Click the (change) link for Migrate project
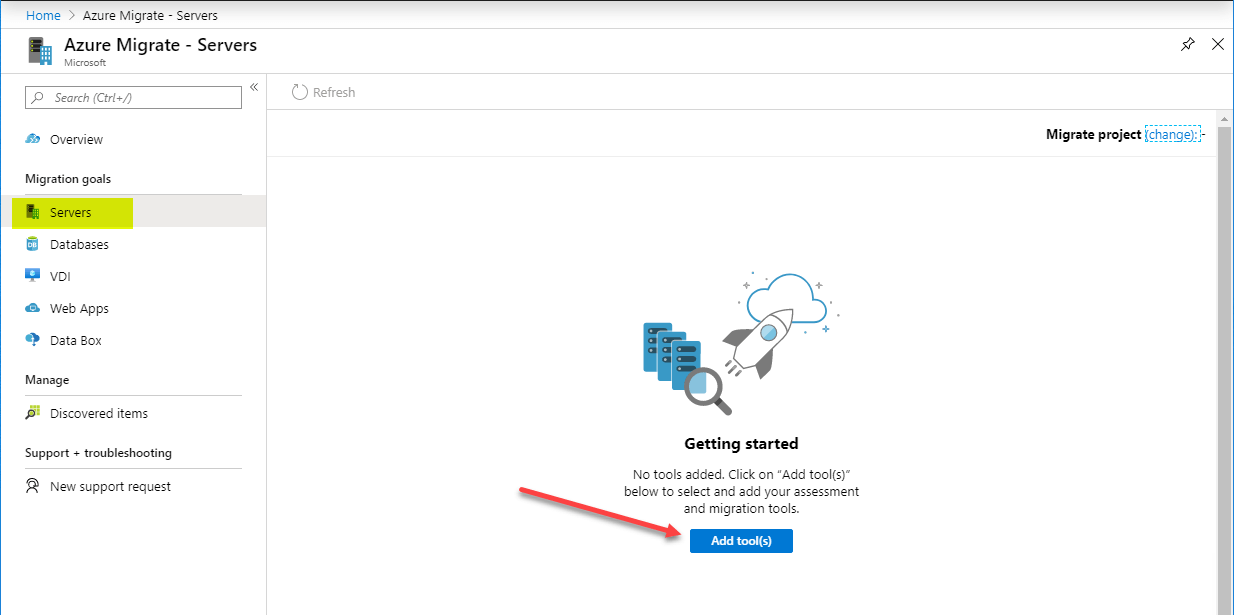1234x615 pixels. 1172,134
